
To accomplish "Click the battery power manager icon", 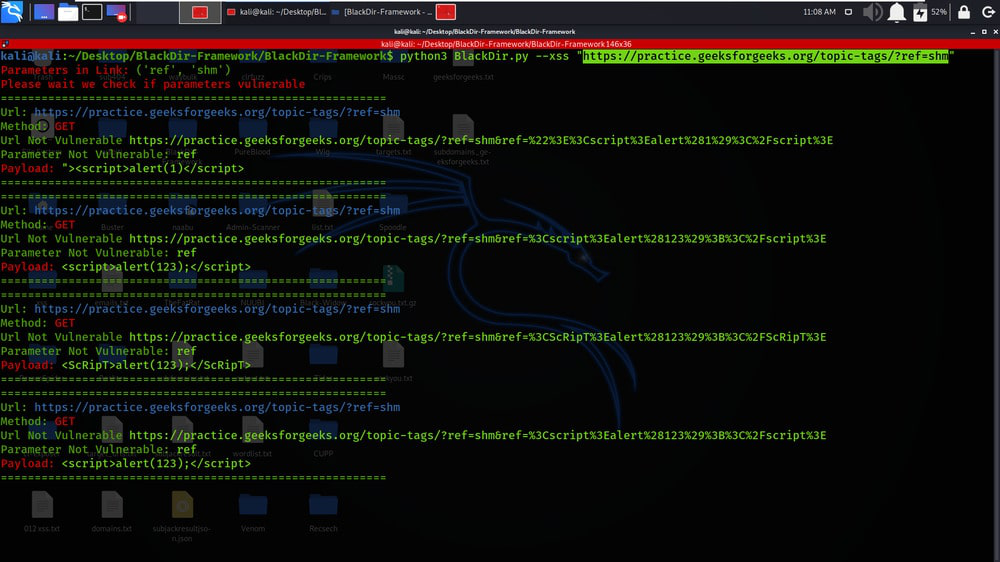I will (x=920, y=12).
